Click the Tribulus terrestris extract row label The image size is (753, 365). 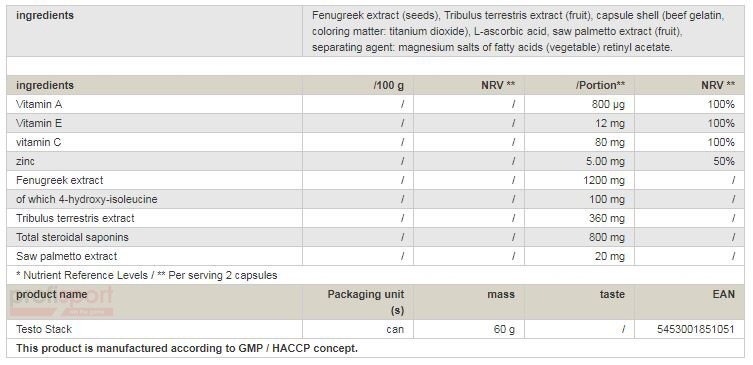tap(75, 219)
